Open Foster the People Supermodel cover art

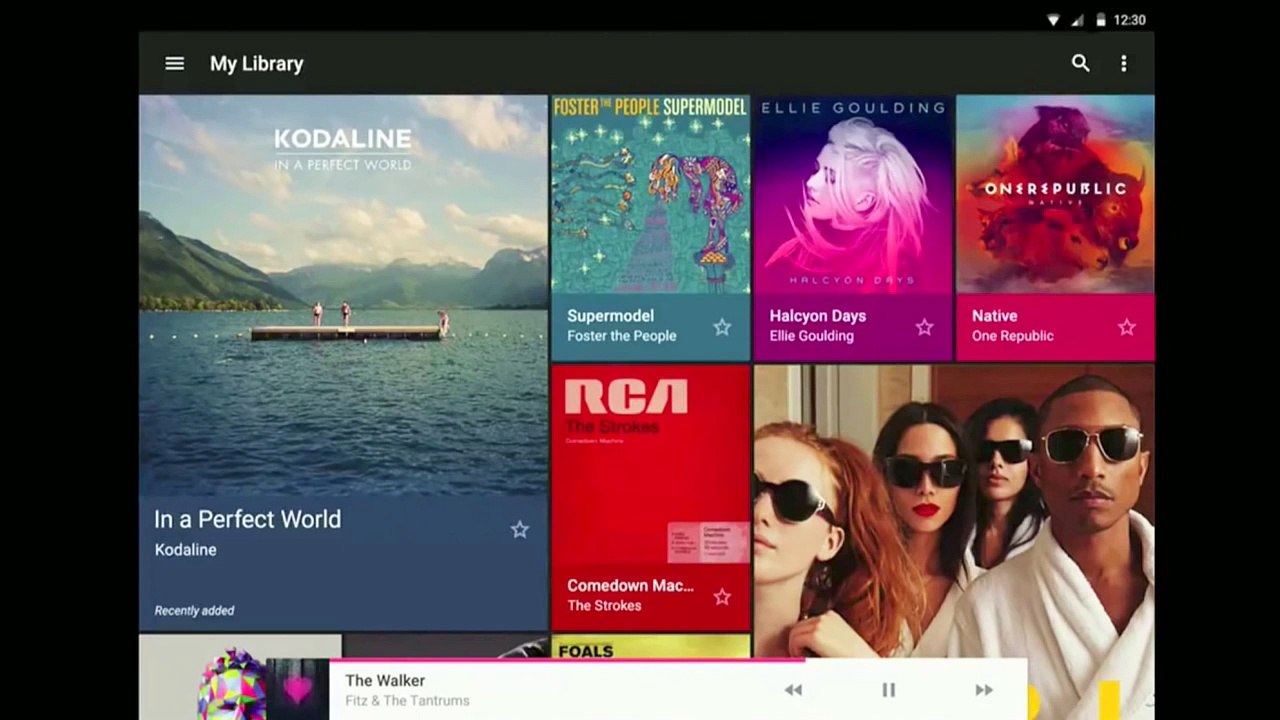(650, 194)
